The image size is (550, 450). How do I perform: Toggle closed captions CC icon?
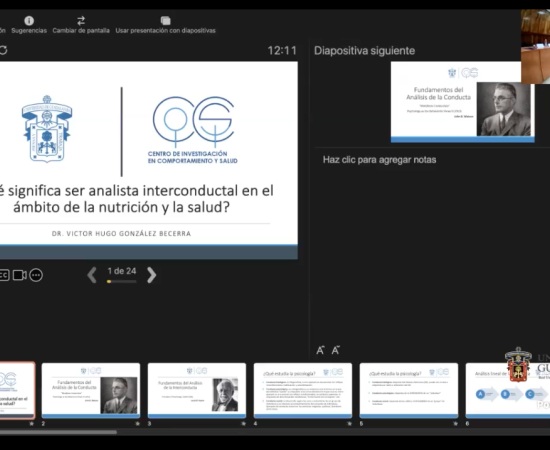click(x=4, y=275)
